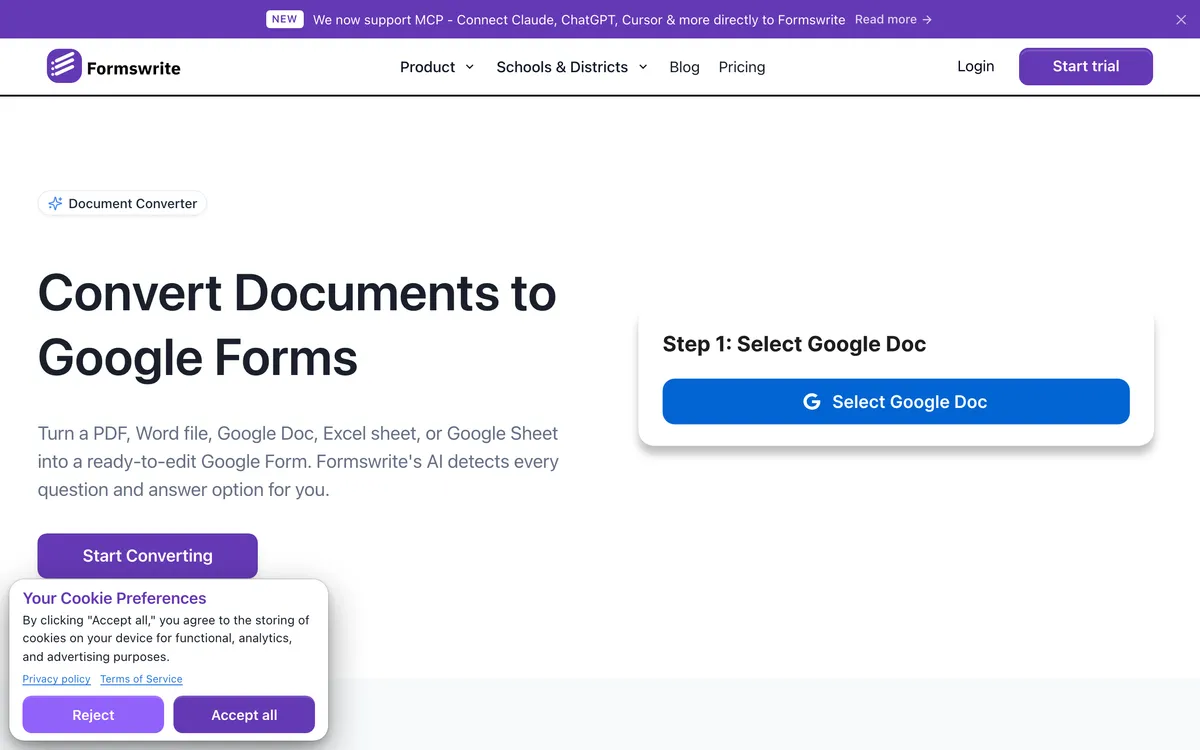Click the Select Google Doc button
Viewport: 1200px width, 750px height.
tap(896, 402)
